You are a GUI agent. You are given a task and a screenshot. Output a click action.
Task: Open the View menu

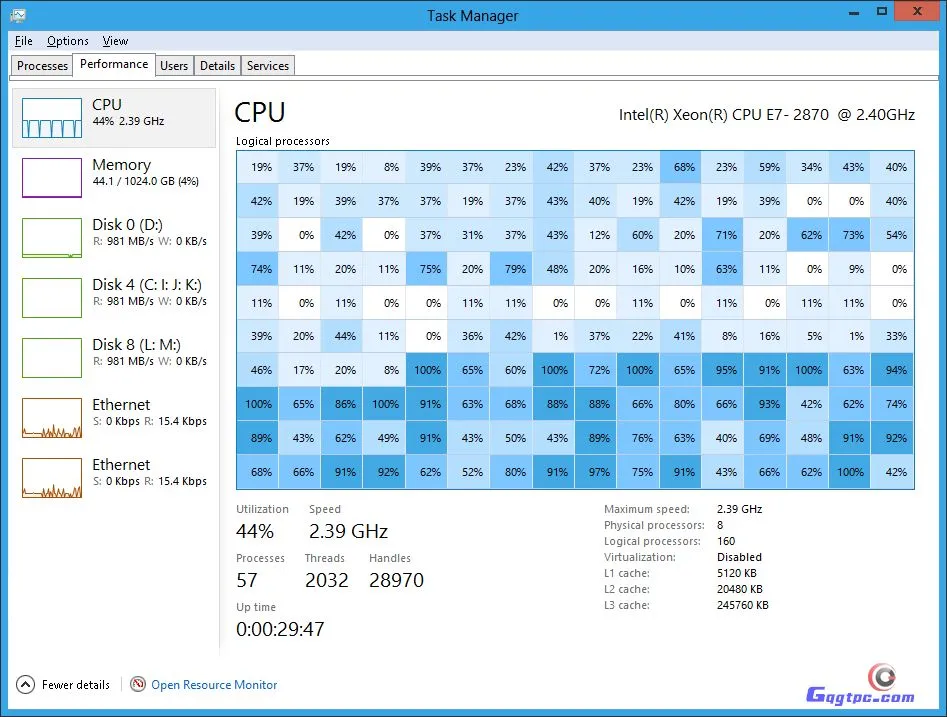click(115, 41)
